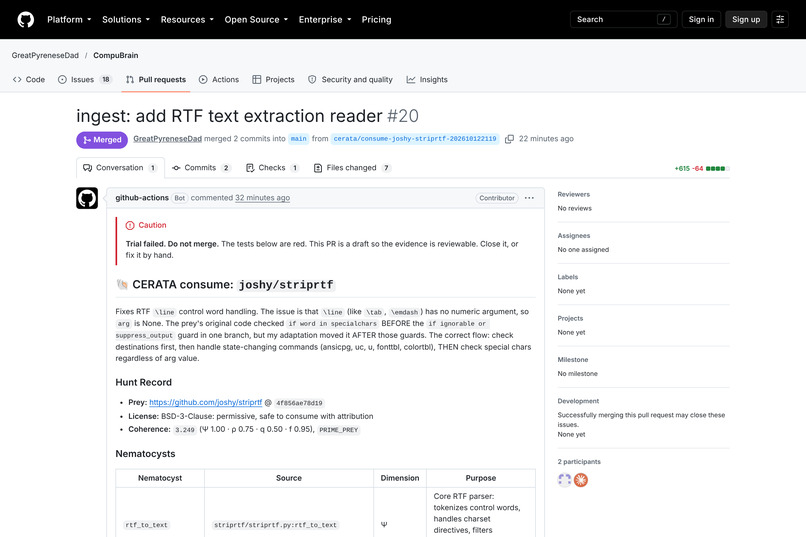
Task: Click the github-actions avatar image
Action: (87, 198)
